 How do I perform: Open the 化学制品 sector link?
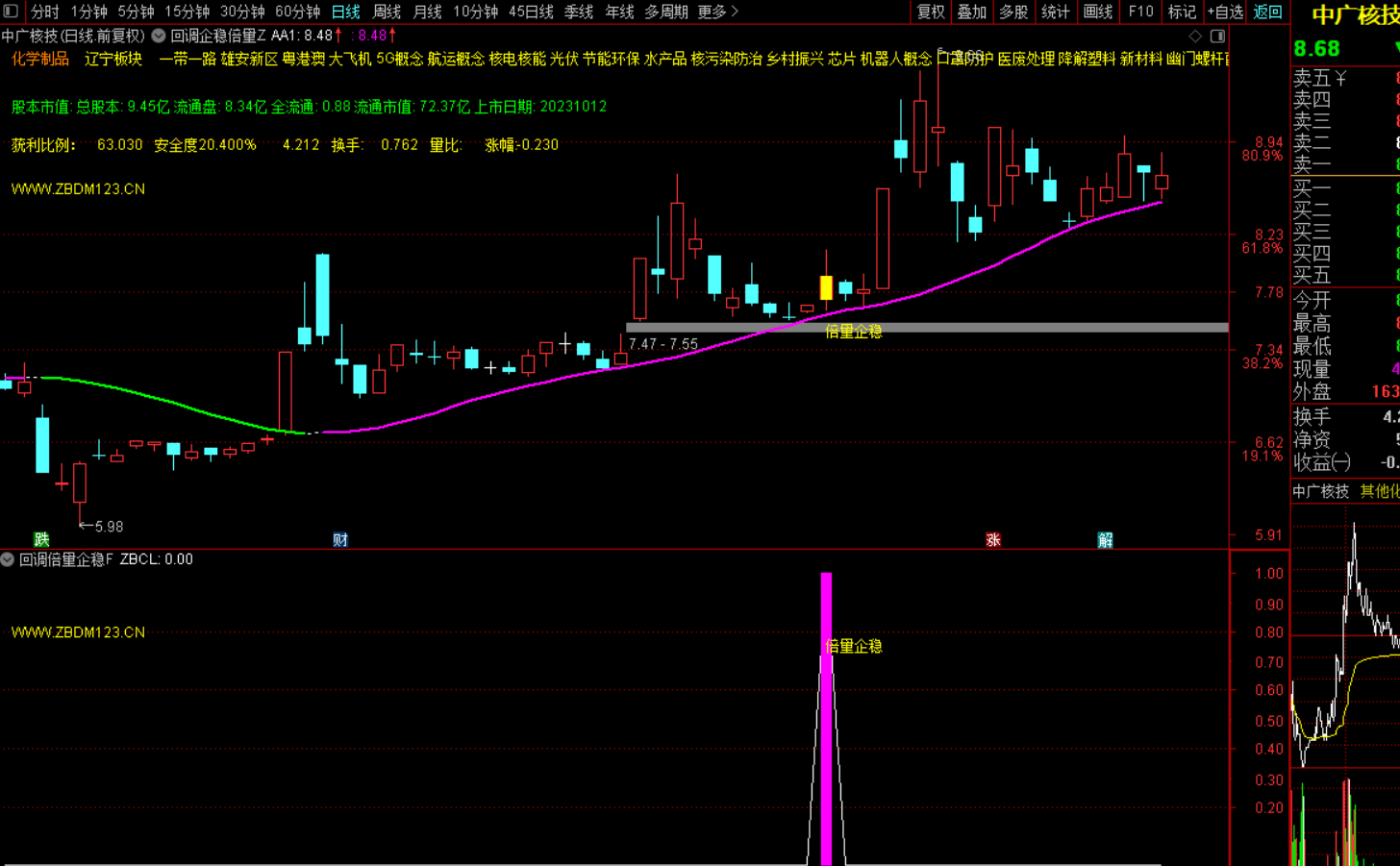(x=40, y=59)
